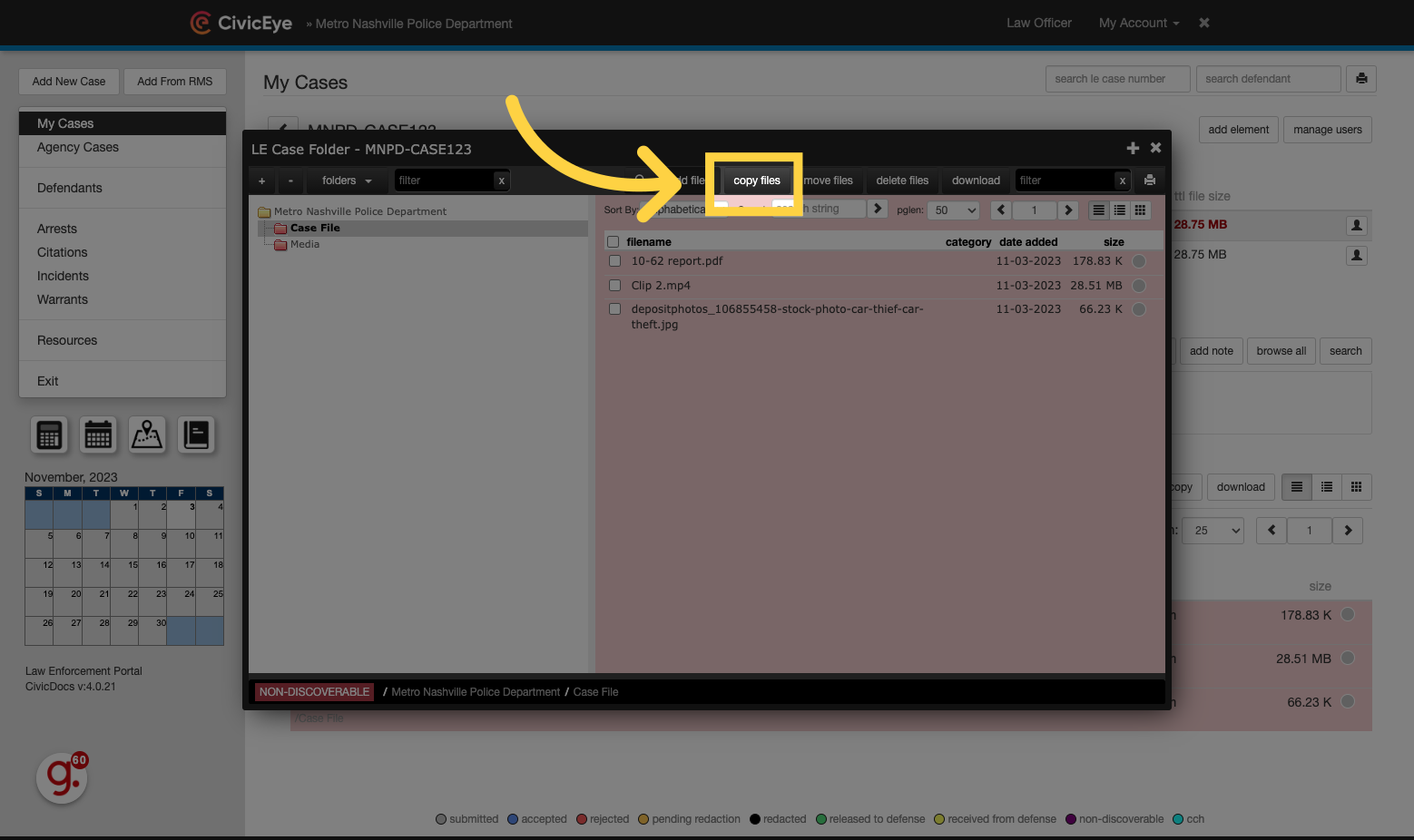Screen dimensions: 1414x840
Task: Open the My Account dropdown menu
Action: point(1139,23)
